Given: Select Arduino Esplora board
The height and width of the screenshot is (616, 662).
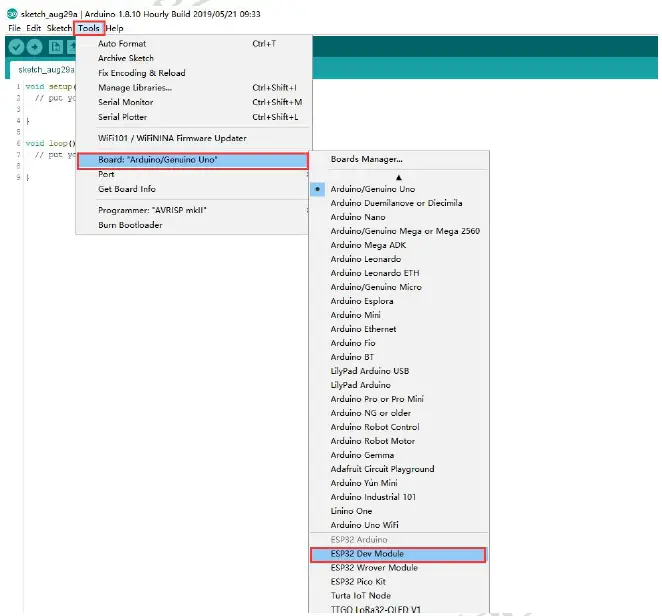Looking at the screenshot, I should coord(399,301).
